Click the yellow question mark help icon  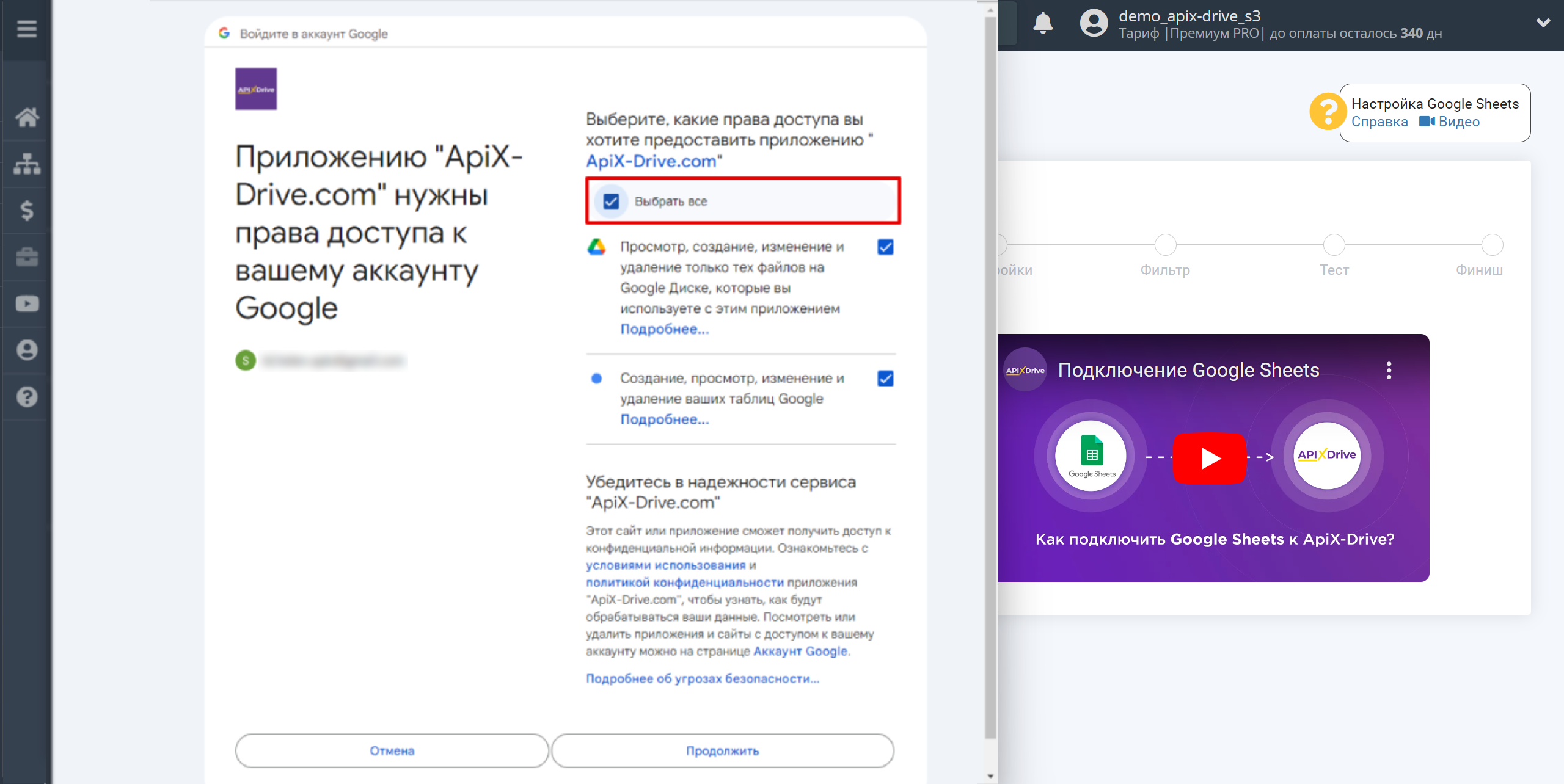(1327, 112)
